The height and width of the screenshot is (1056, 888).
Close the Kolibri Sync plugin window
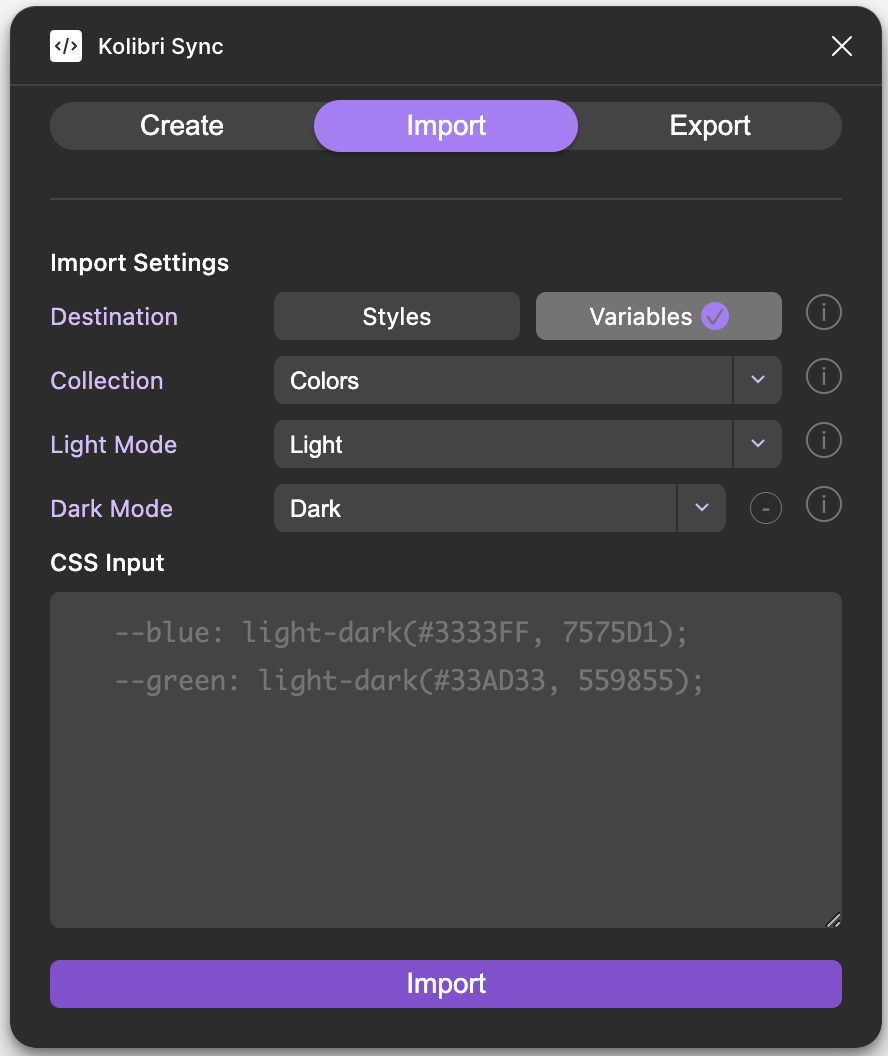(842, 46)
